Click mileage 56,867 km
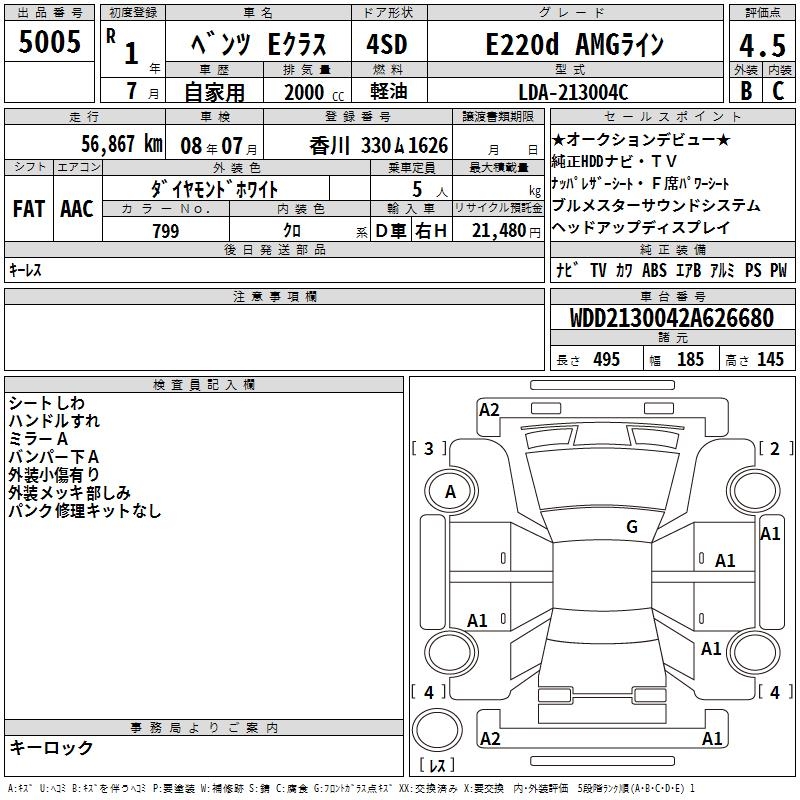 point(122,144)
